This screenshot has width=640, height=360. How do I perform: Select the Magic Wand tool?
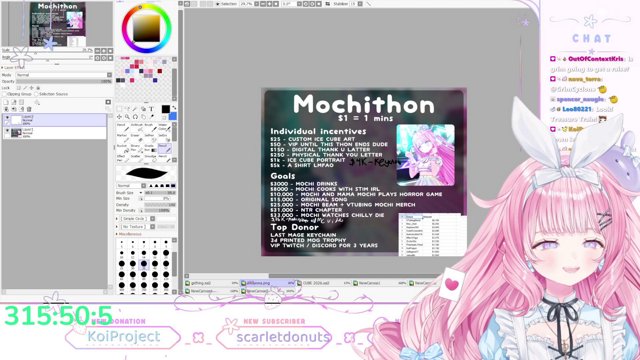[x=134, y=109]
